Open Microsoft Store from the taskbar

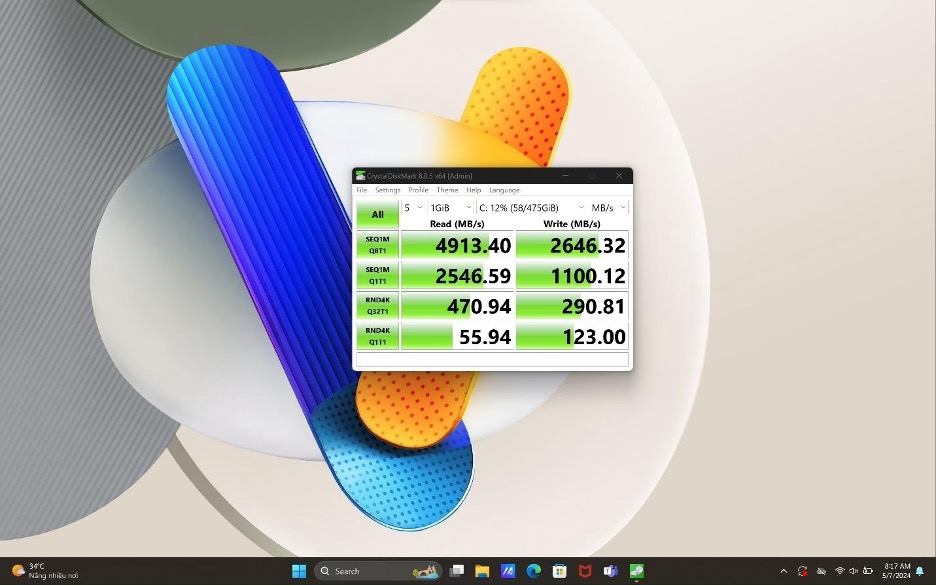(x=560, y=571)
